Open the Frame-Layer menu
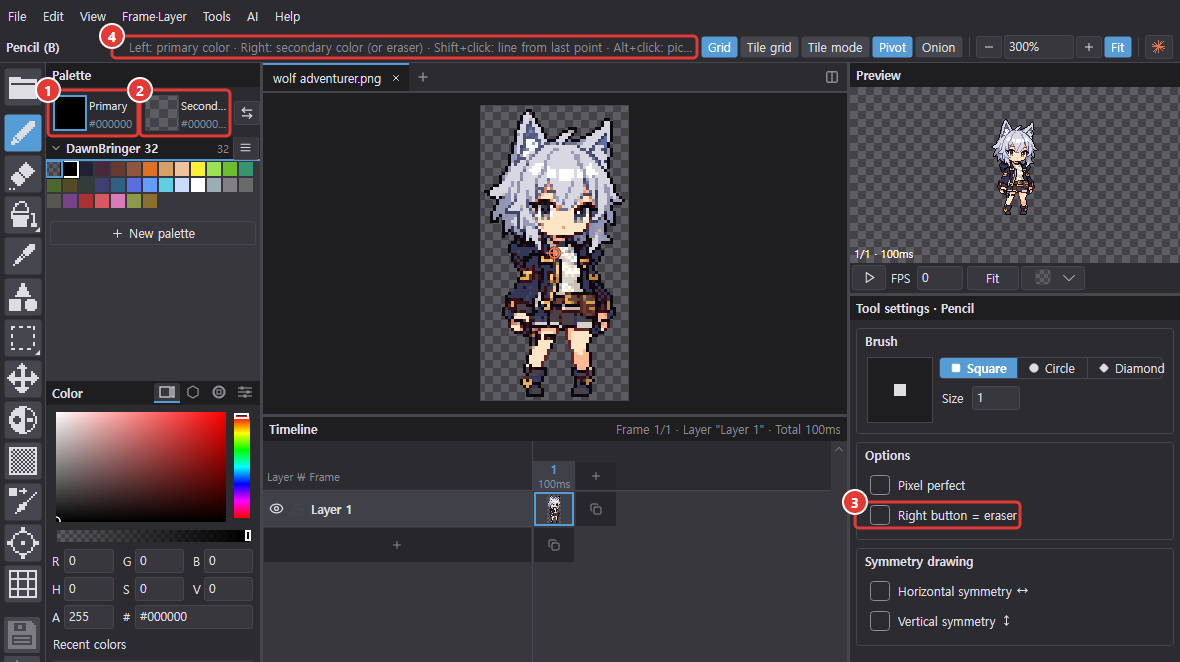 point(154,16)
